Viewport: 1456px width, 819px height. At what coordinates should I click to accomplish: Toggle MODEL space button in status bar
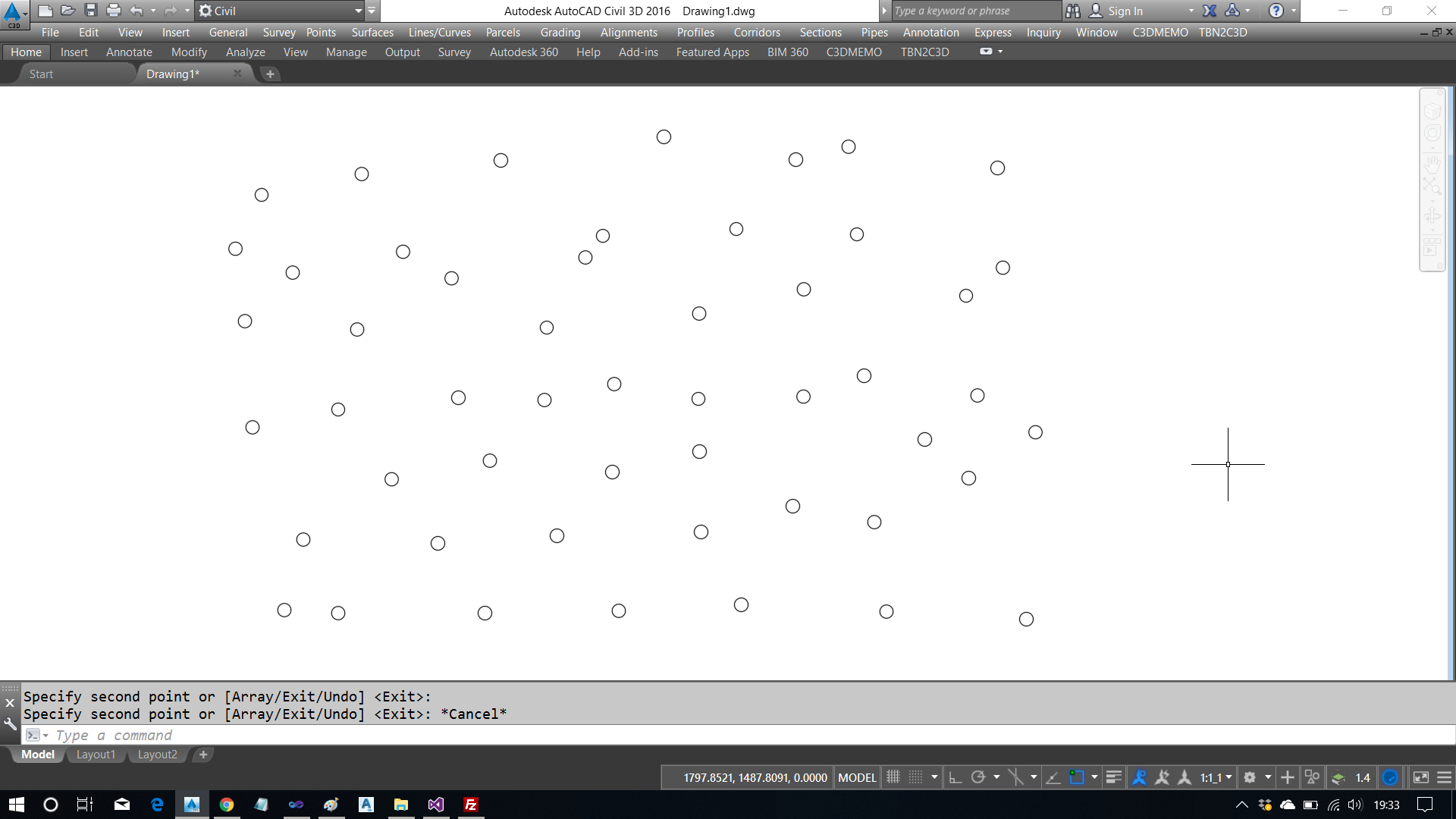(x=857, y=777)
